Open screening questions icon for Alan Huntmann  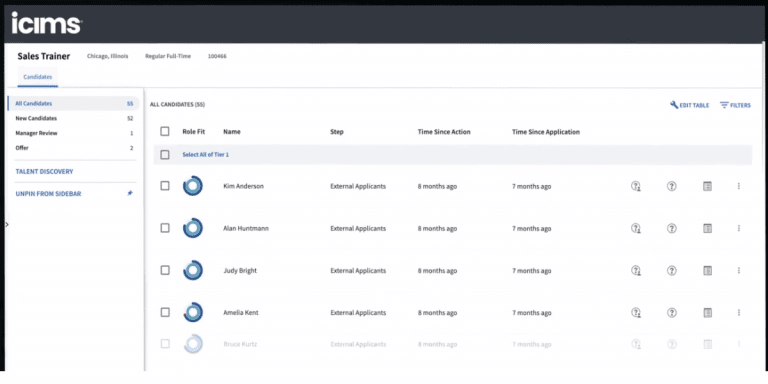pos(636,228)
